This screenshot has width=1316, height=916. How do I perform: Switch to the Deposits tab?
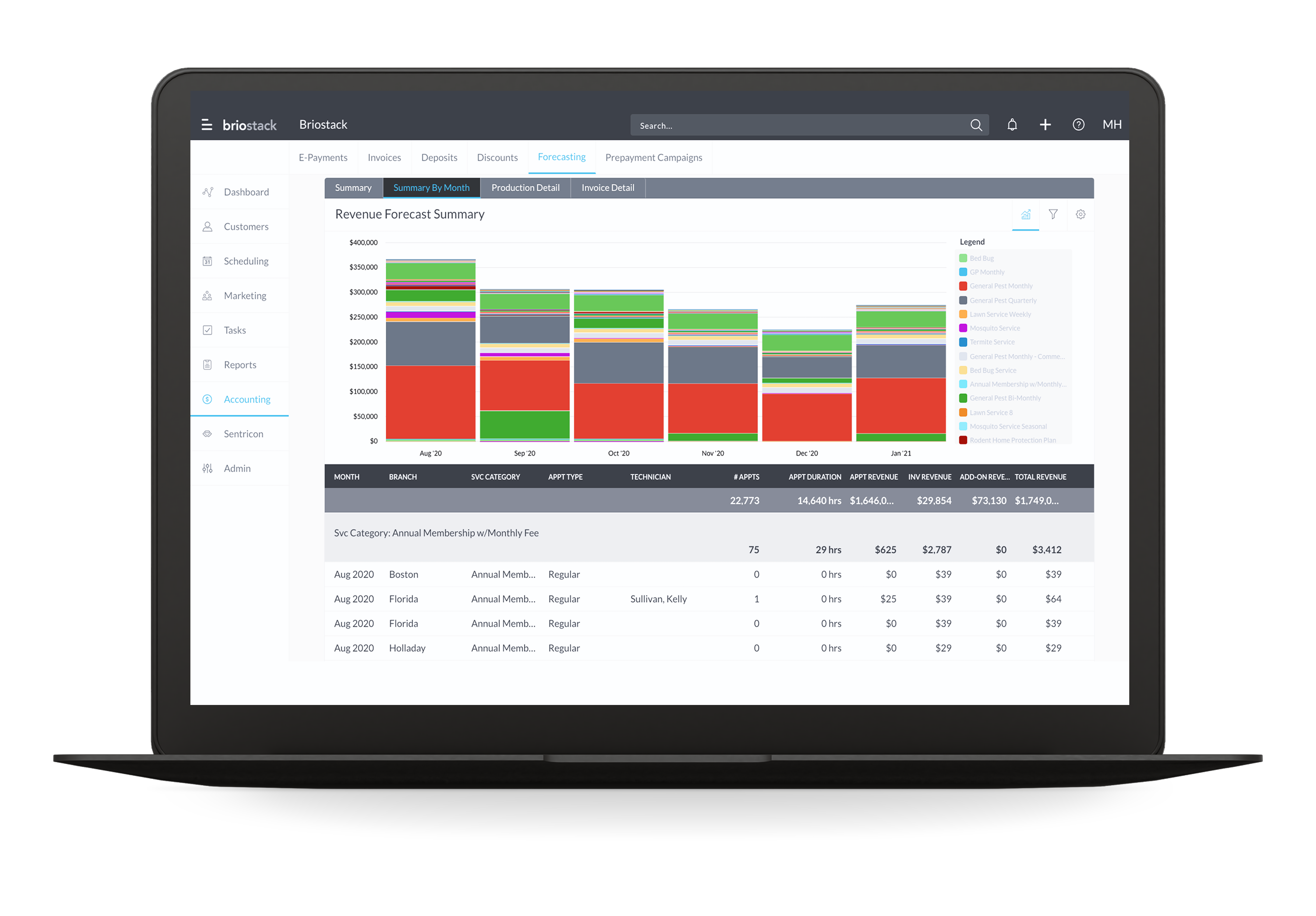439,157
